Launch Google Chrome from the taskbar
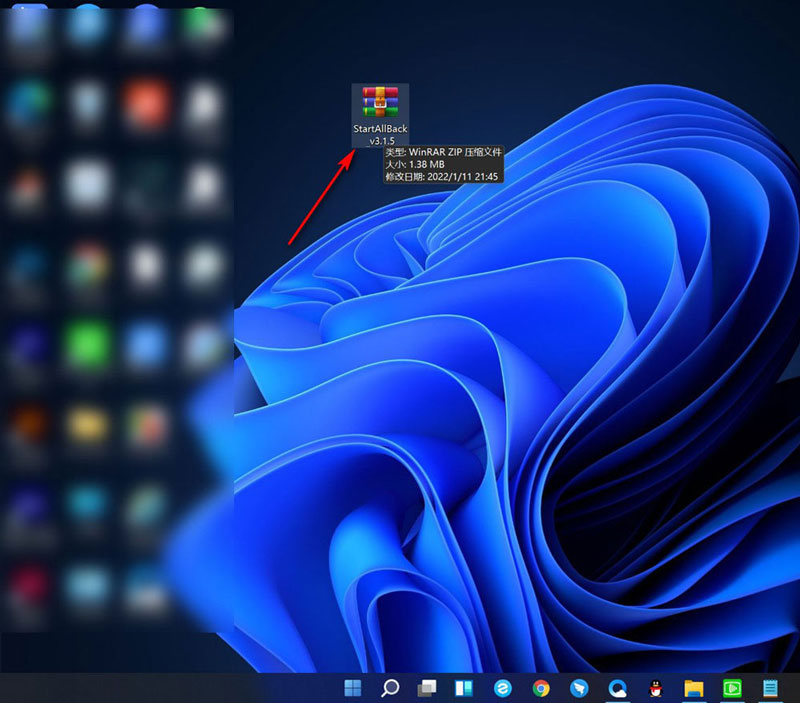The image size is (800, 703). (x=541, y=688)
